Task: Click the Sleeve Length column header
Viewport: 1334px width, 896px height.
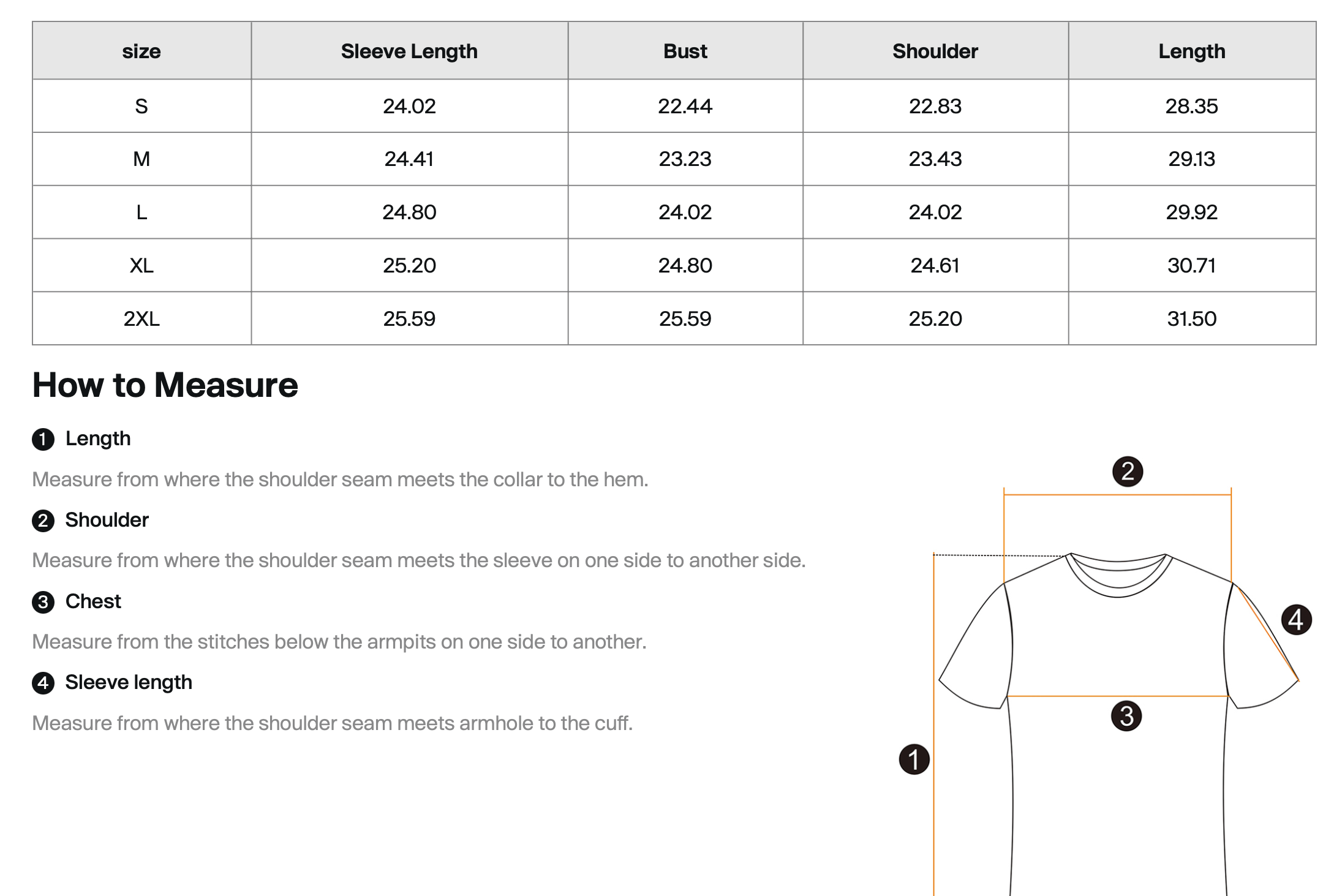Action: click(409, 51)
